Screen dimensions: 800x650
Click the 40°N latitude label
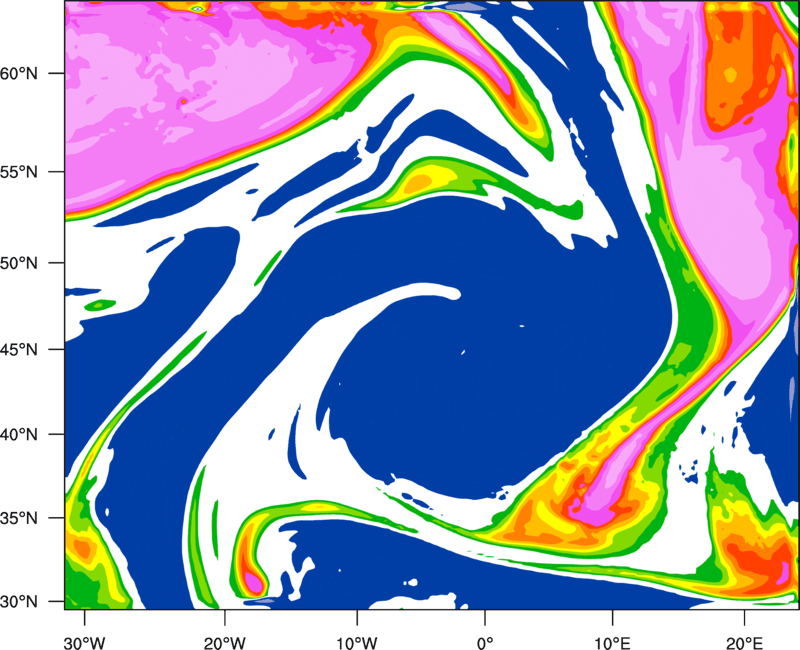[x=19, y=435]
